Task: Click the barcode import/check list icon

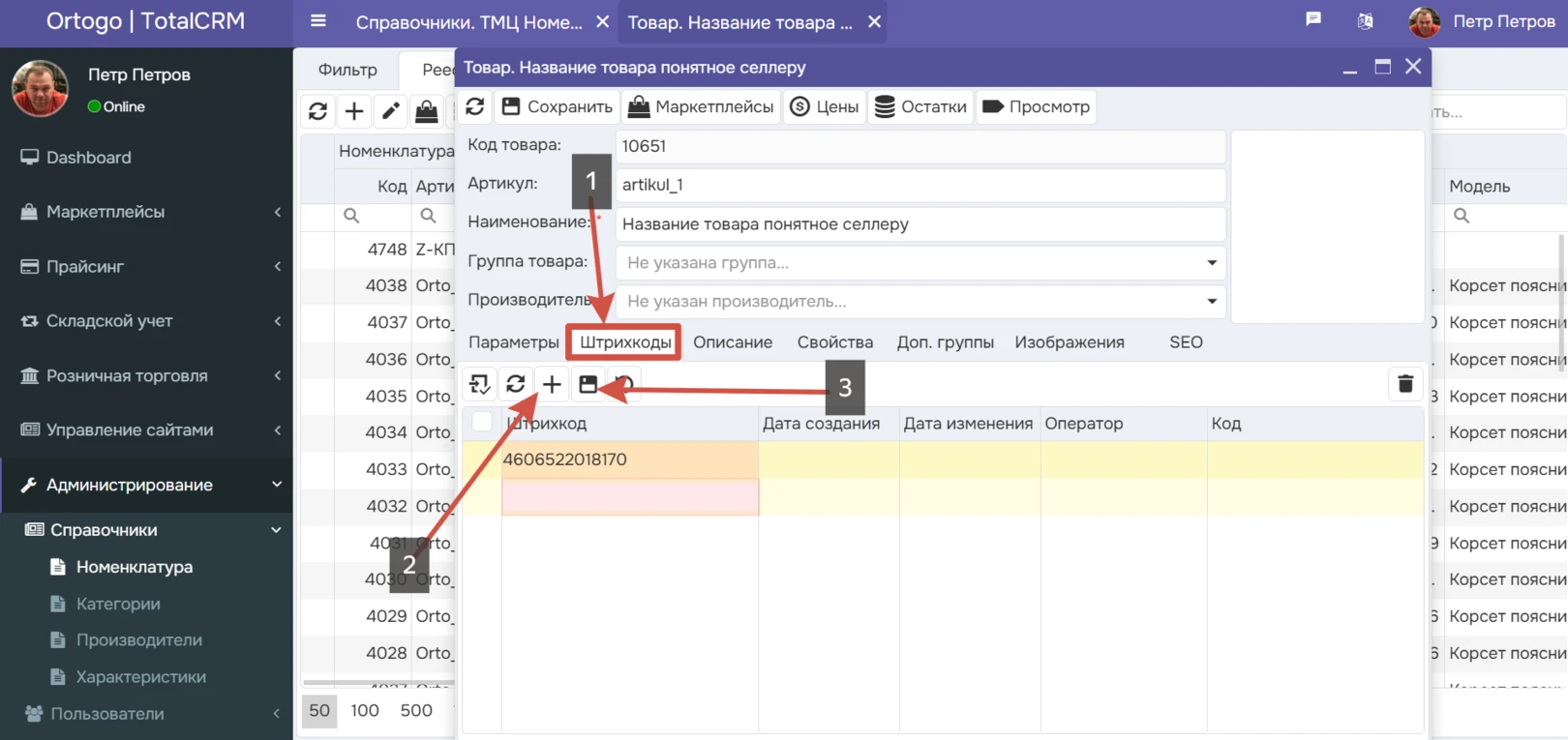Action: pos(479,384)
